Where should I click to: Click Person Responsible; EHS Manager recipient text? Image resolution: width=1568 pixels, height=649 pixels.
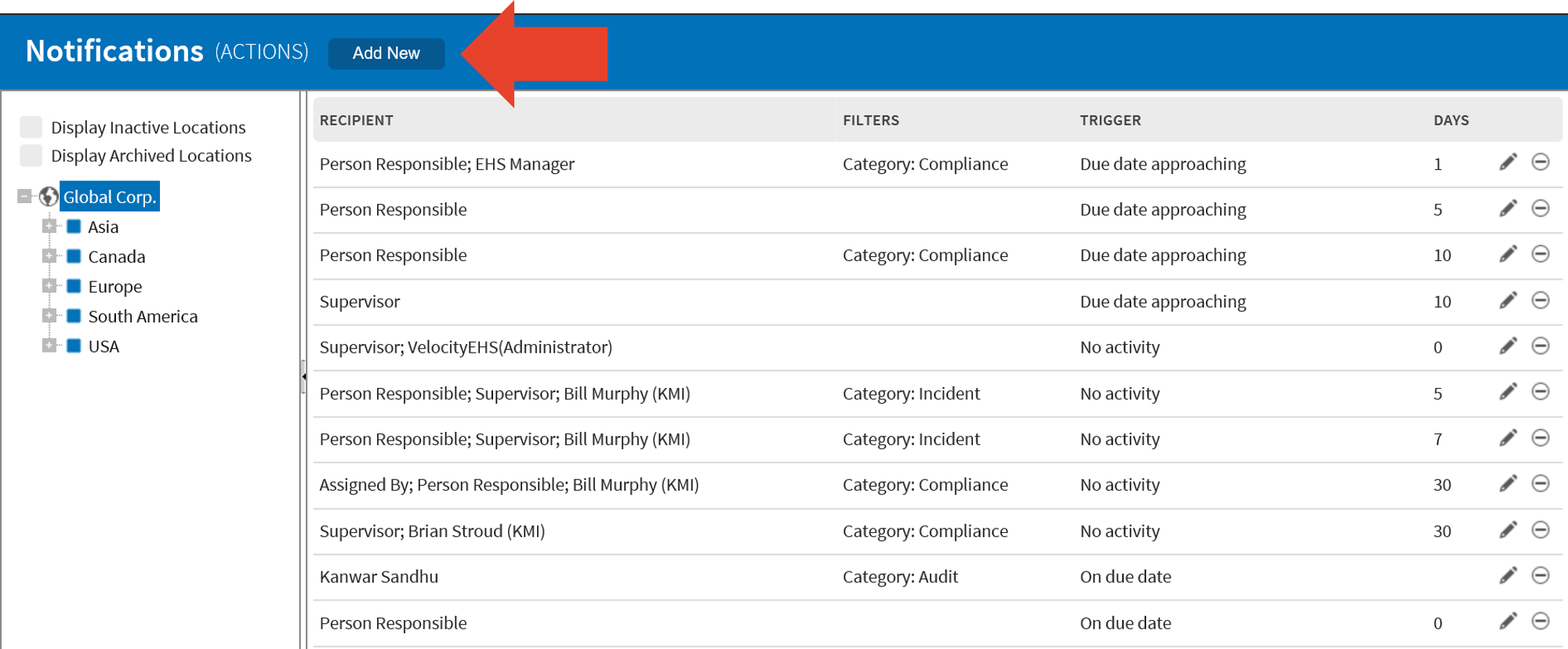[447, 165]
